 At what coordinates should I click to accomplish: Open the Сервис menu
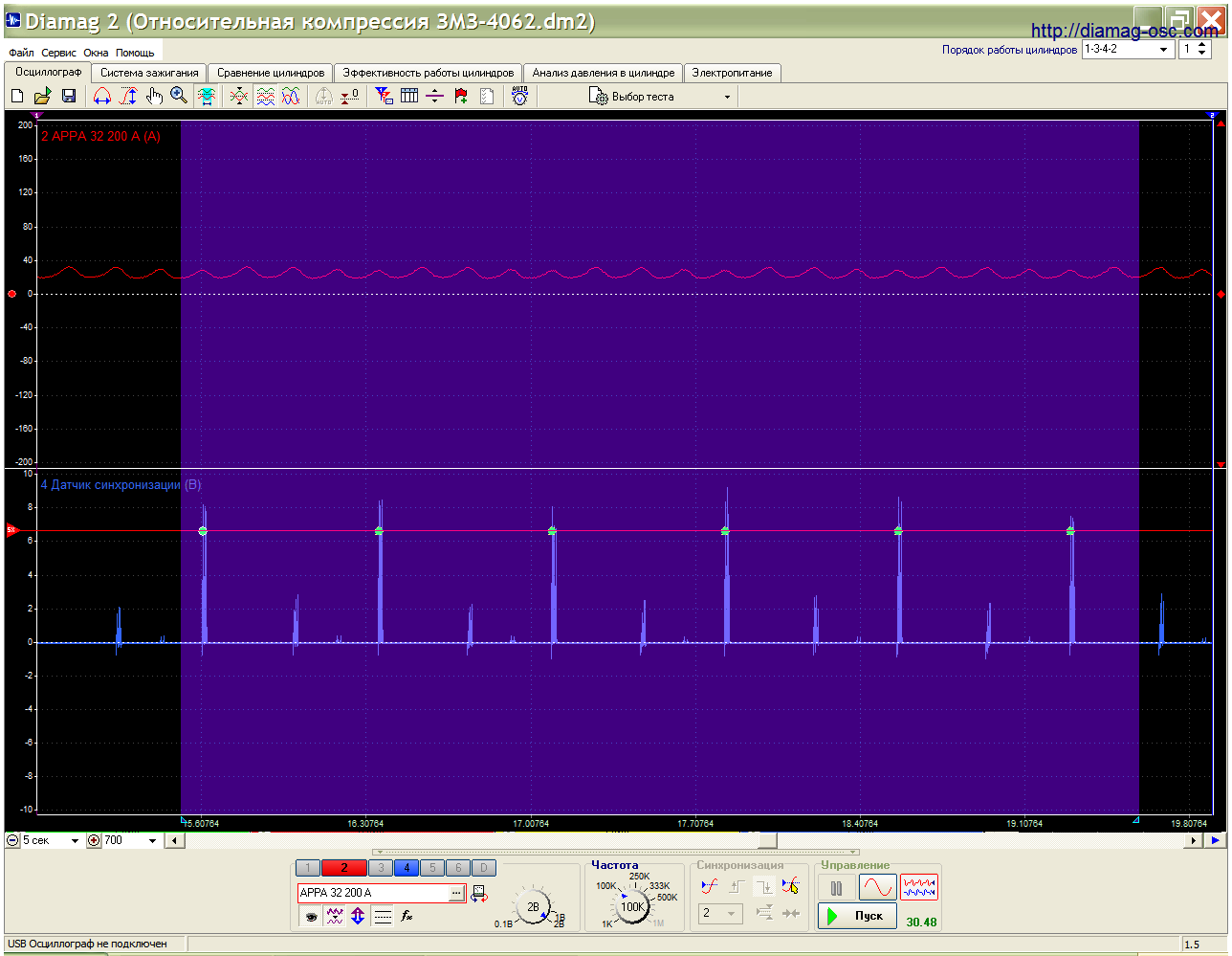point(58,53)
